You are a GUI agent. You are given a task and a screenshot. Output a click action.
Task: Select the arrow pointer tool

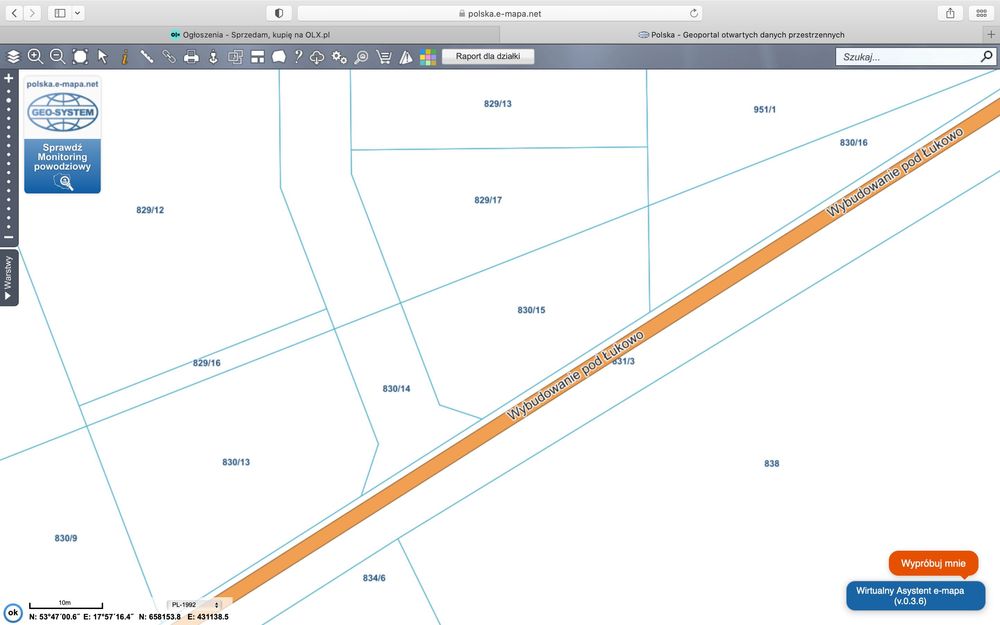[102, 57]
